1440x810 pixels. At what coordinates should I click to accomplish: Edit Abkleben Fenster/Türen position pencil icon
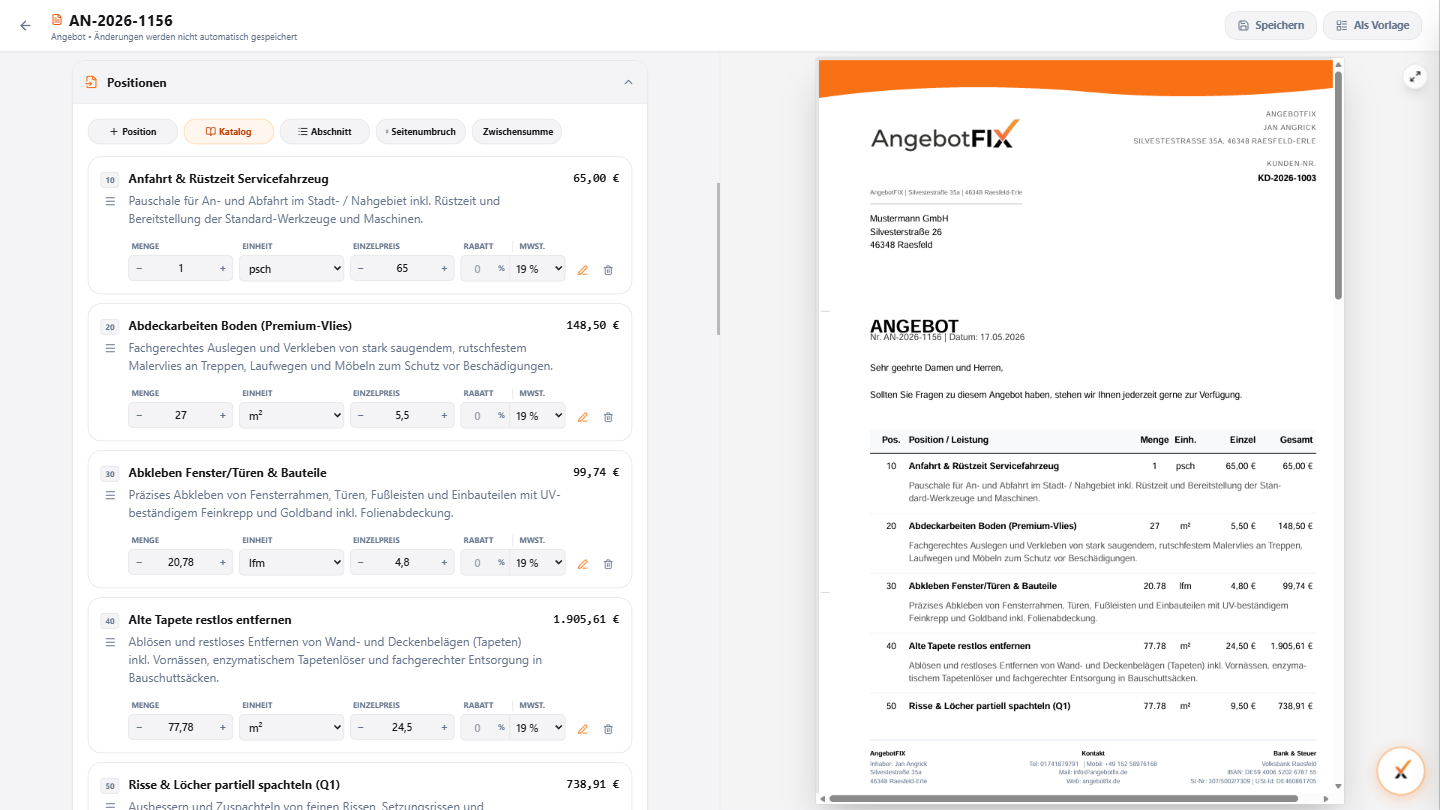click(583, 563)
